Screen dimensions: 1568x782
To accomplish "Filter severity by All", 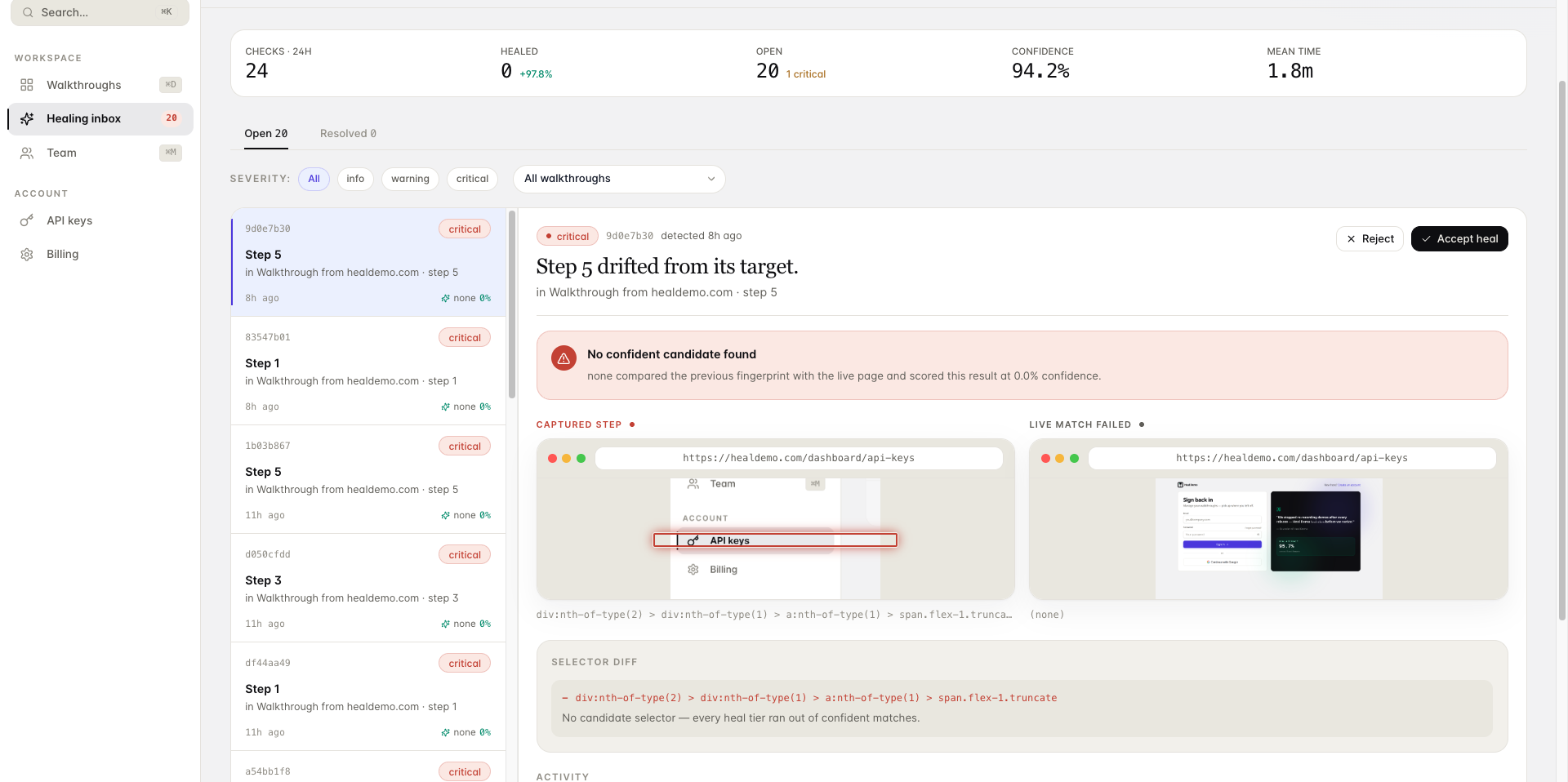I will (x=314, y=179).
